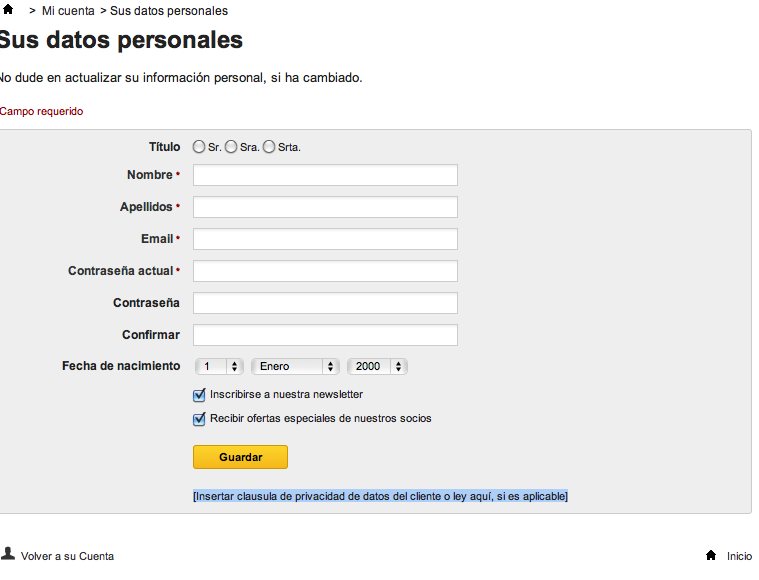Click the user icon beside Volver a su Cuenta

pos(8,553)
